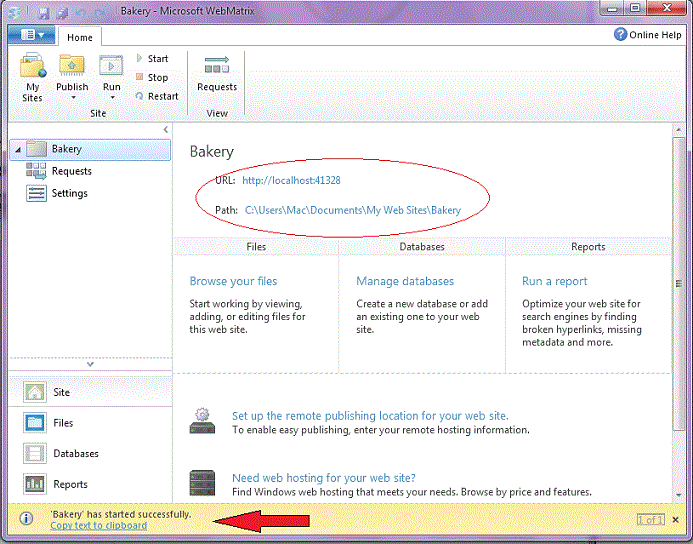Start the site with the Start button
The width and height of the screenshot is (693, 544).
[x=152, y=58]
